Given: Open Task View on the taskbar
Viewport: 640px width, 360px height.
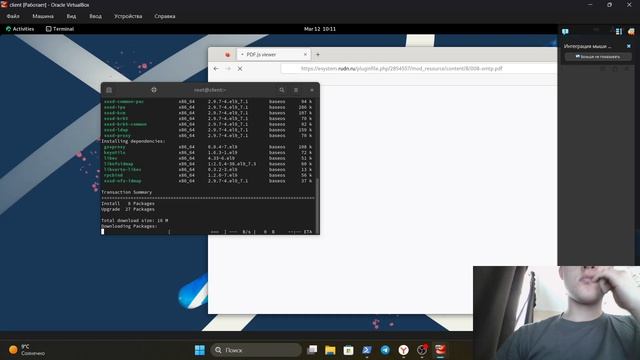Looking at the screenshot, I should [x=312, y=350].
